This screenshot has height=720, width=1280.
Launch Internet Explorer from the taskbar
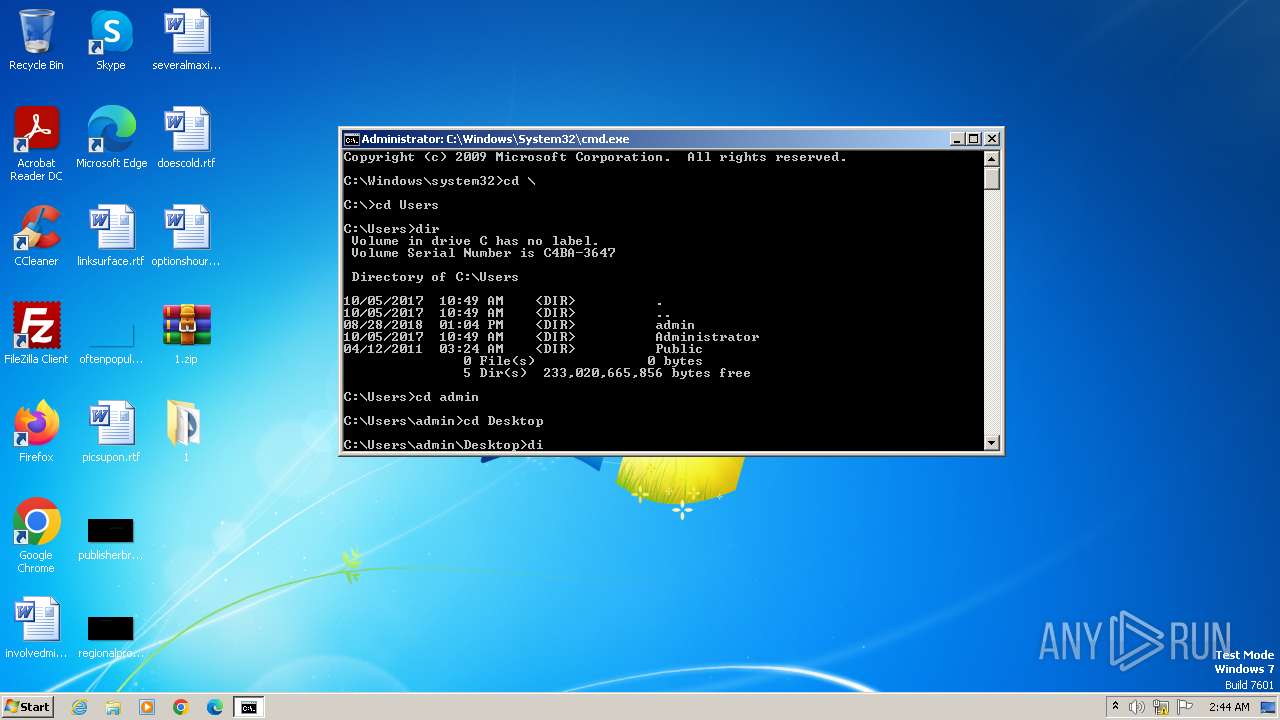point(80,707)
